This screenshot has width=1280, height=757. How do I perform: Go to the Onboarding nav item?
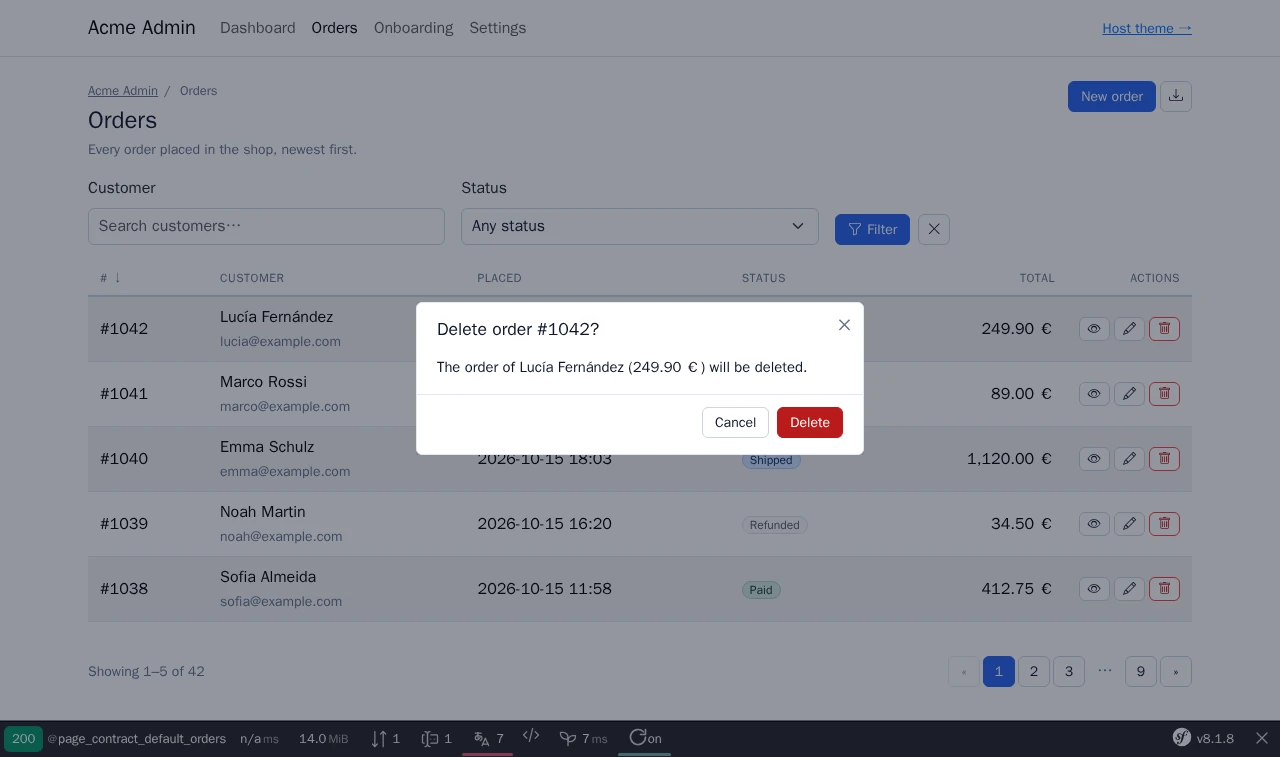tap(413, 28)
